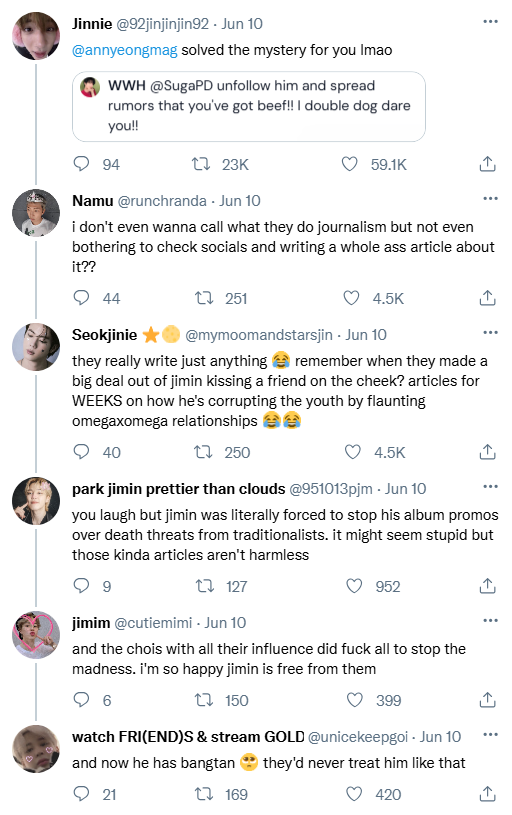Image resolution: width=512 pixels, height=815 pixels.
Task: Like jimim's tweet with 399 likes
Action: point(355,700)
